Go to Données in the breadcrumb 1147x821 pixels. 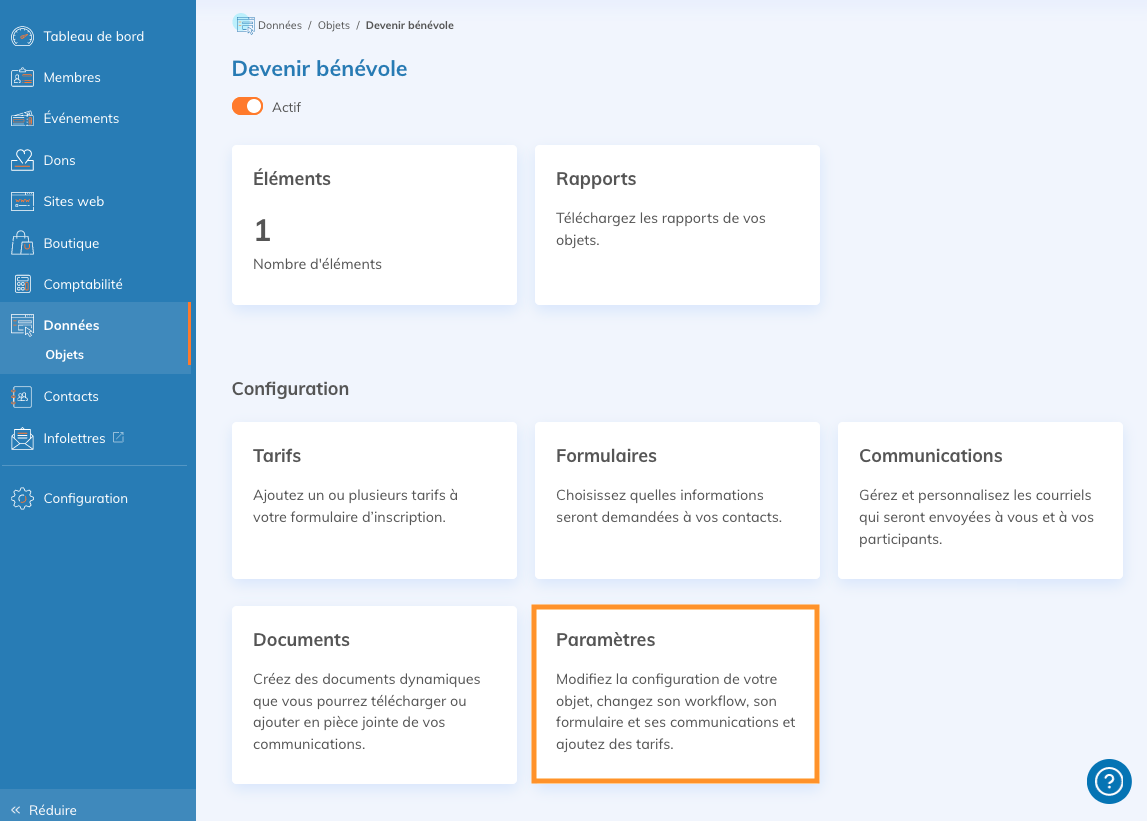(279, 25)
